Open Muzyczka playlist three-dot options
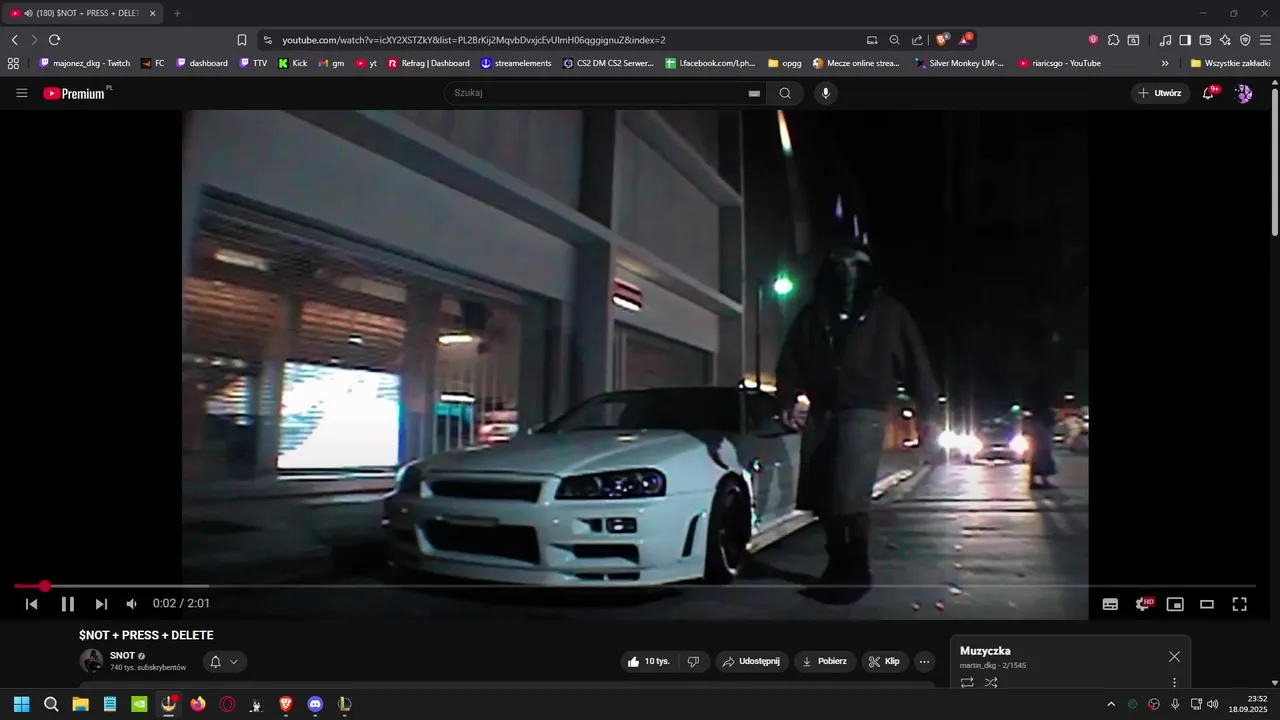This screenshot has height=720, width=1280. tap(1174, 683)
